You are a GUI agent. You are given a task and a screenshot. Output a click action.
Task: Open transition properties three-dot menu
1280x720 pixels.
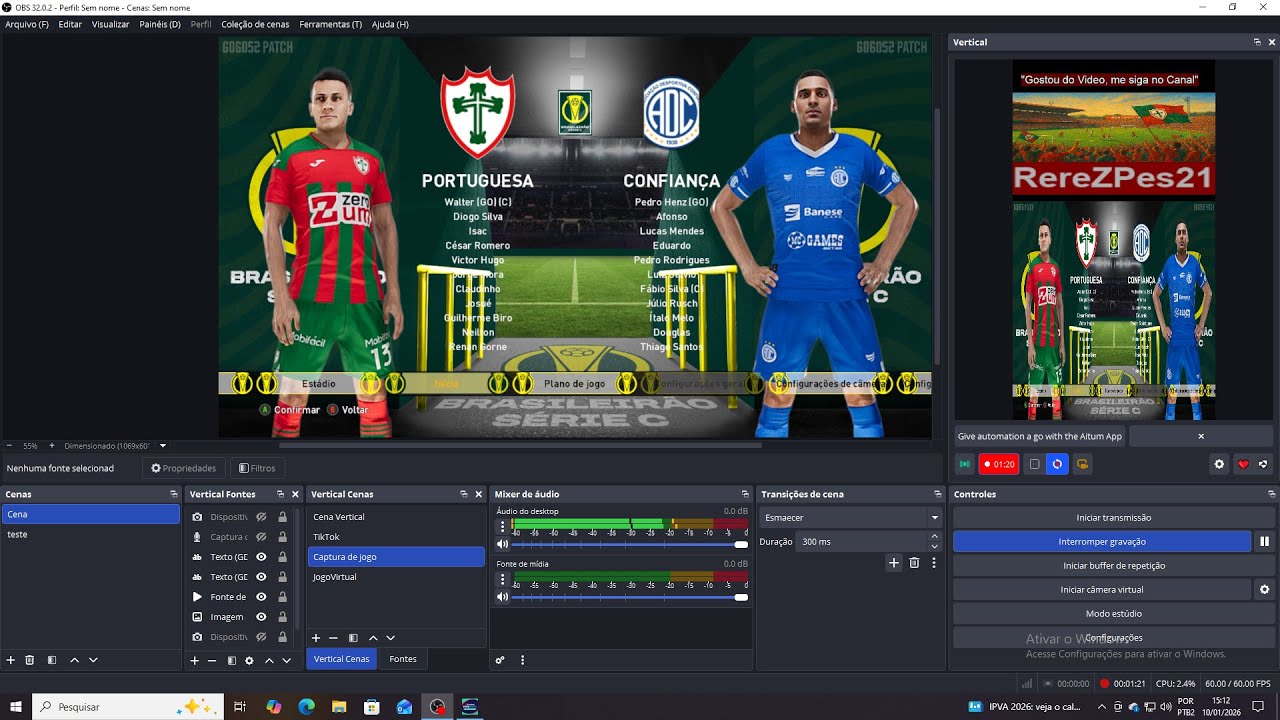934,563
